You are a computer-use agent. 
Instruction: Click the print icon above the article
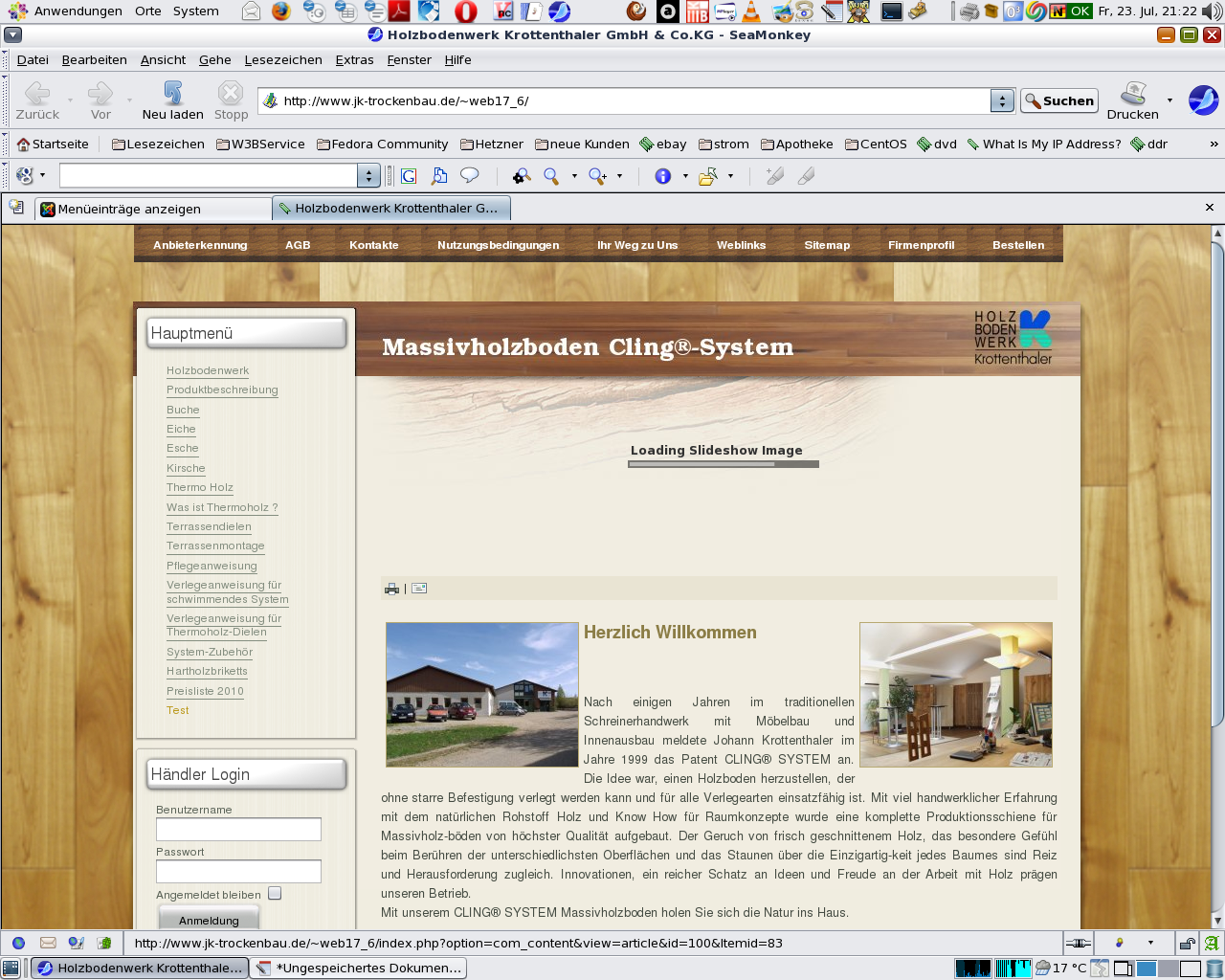point(391,589)
